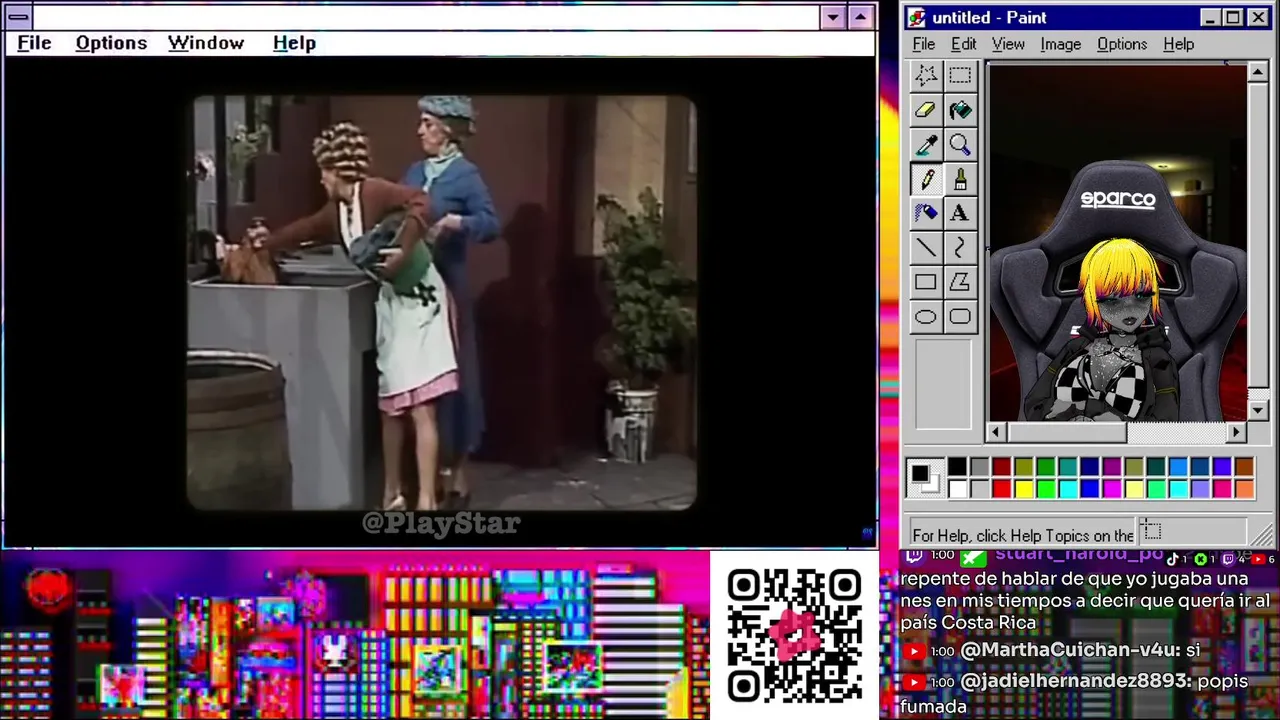Open Paint's View menu
This screenshot has height=720, width=1280.
(x=1008, y=44)
